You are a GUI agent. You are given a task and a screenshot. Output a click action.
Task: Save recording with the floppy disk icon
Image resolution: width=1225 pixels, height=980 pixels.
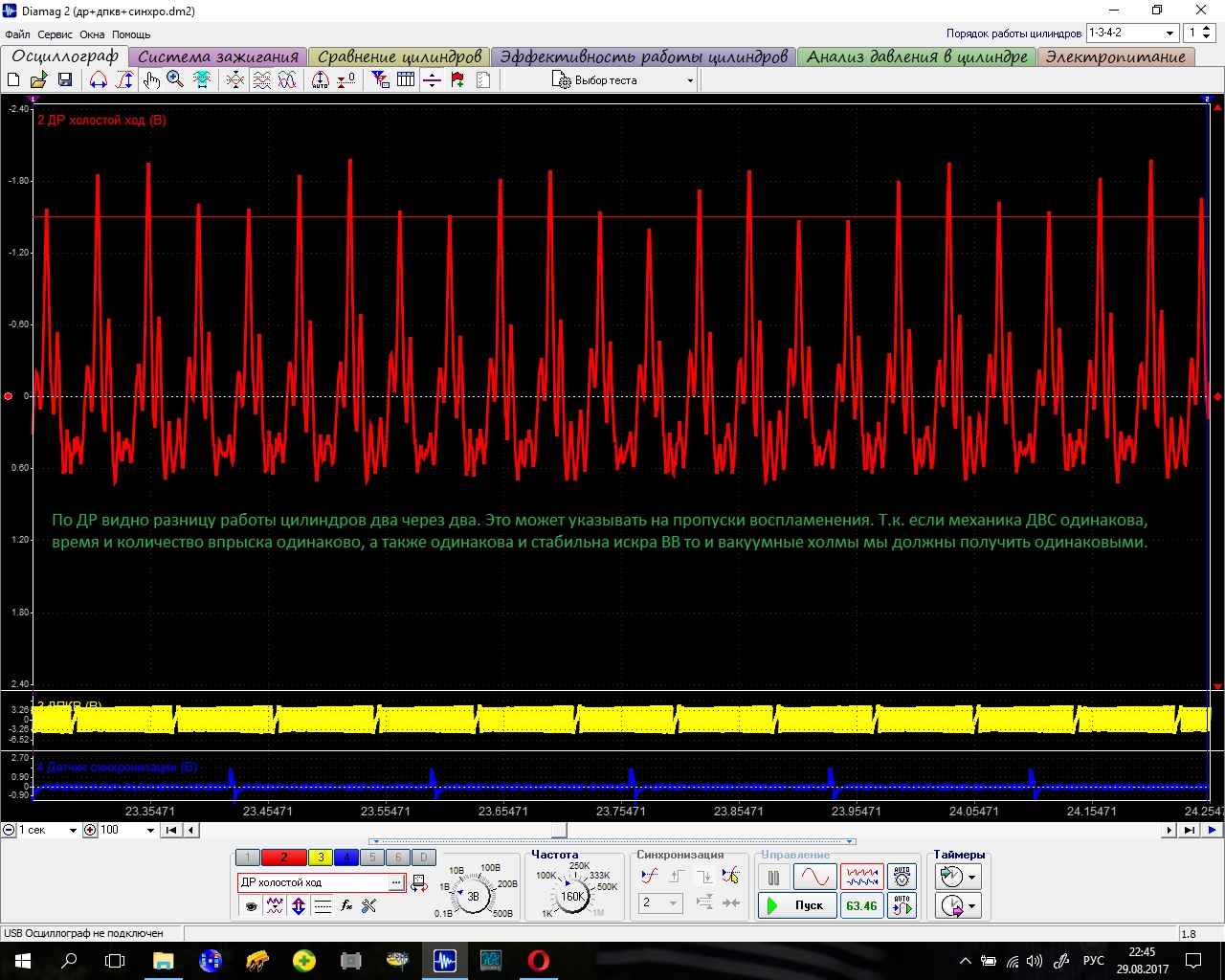pos(64,80)
